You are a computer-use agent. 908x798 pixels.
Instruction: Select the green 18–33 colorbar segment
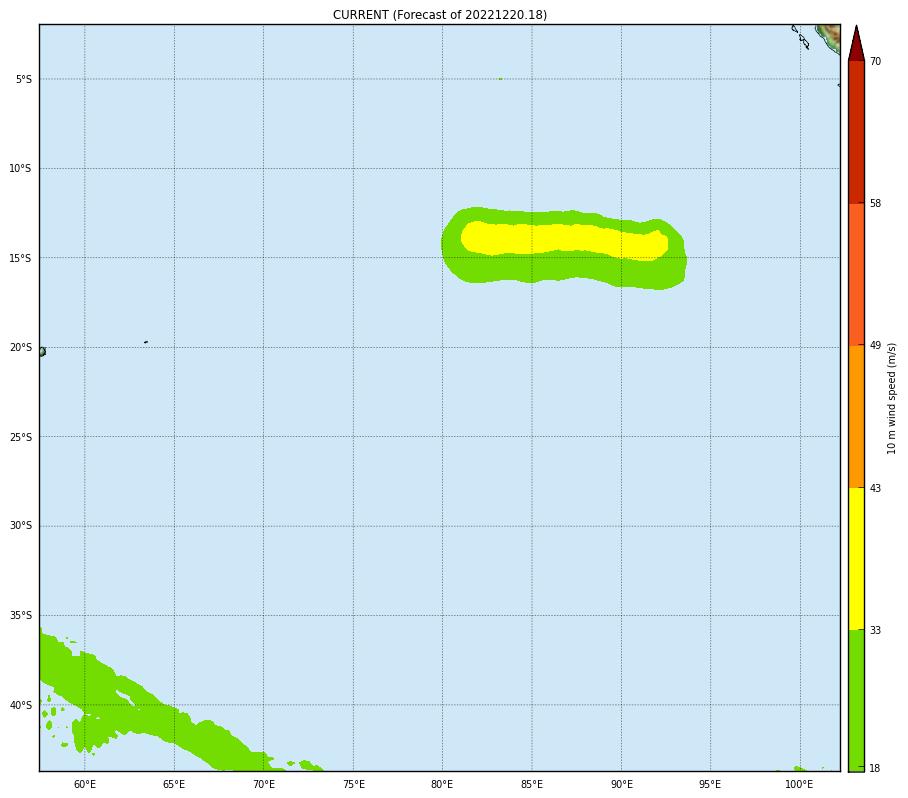coord(856,699)
